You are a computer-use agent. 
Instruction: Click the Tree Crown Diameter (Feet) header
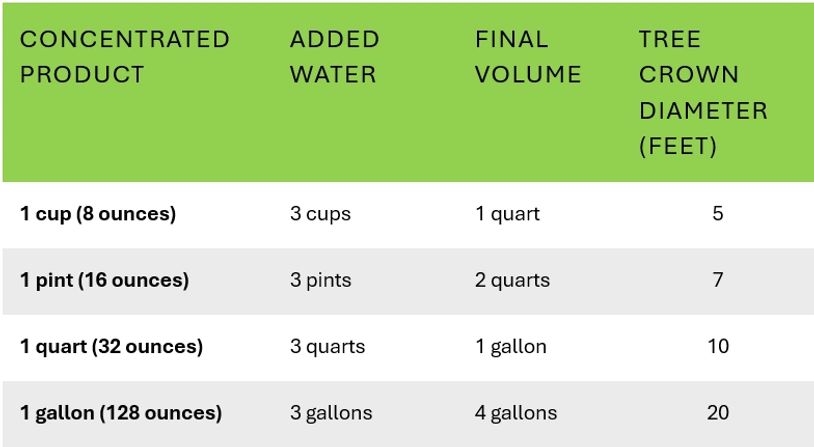coord(703,93)
